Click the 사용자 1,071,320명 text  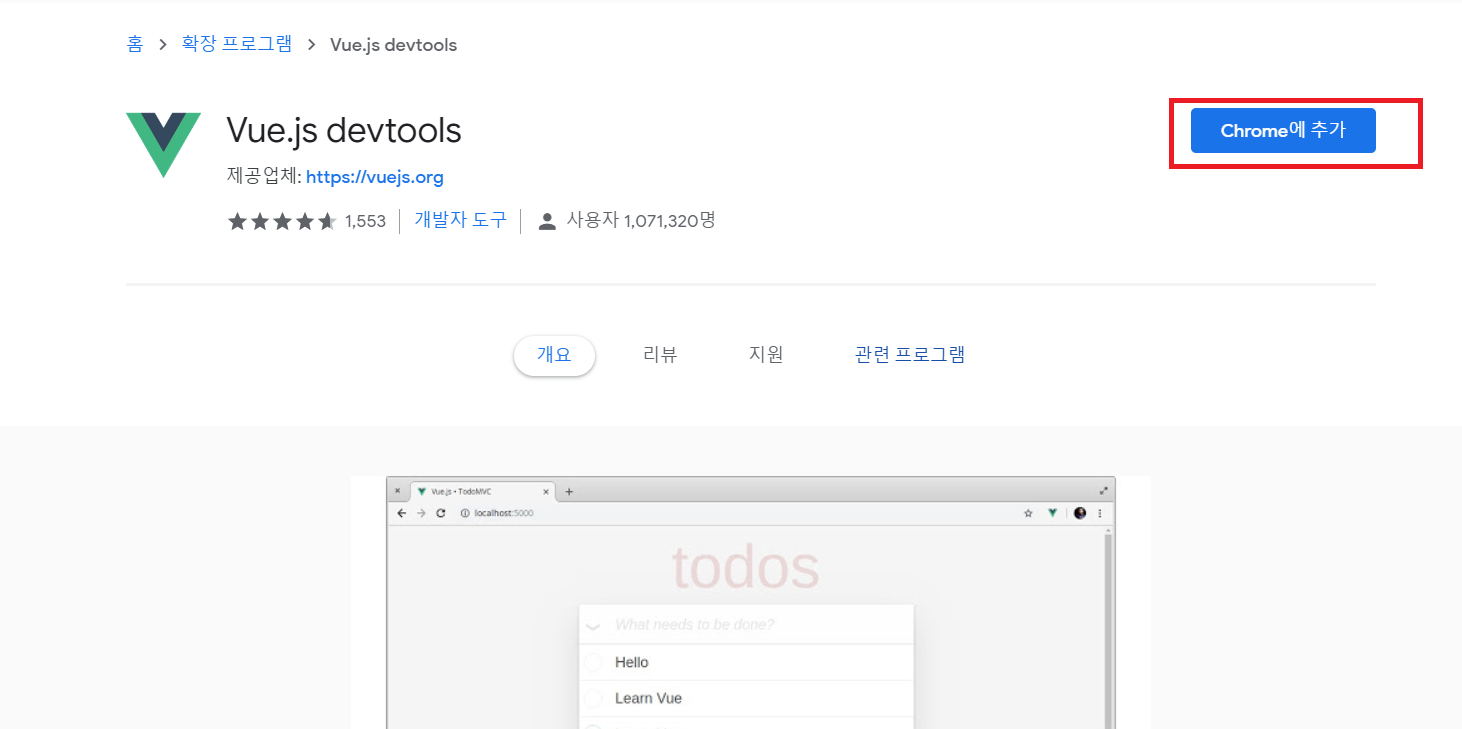click(641, 220)
